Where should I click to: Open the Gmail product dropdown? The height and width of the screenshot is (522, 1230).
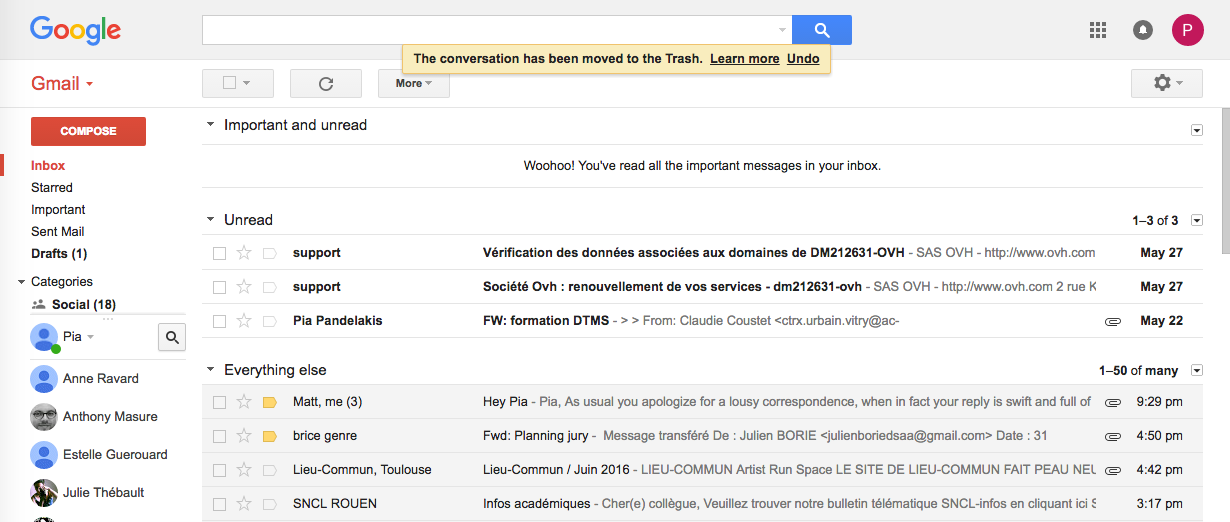click(62, 83)
